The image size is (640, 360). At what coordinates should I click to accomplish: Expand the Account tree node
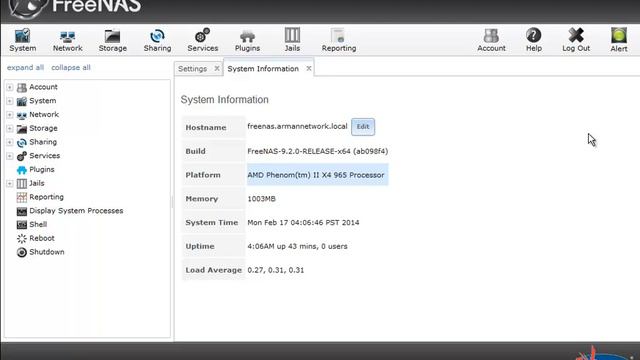pyautogui.click(x=9, y=87)
